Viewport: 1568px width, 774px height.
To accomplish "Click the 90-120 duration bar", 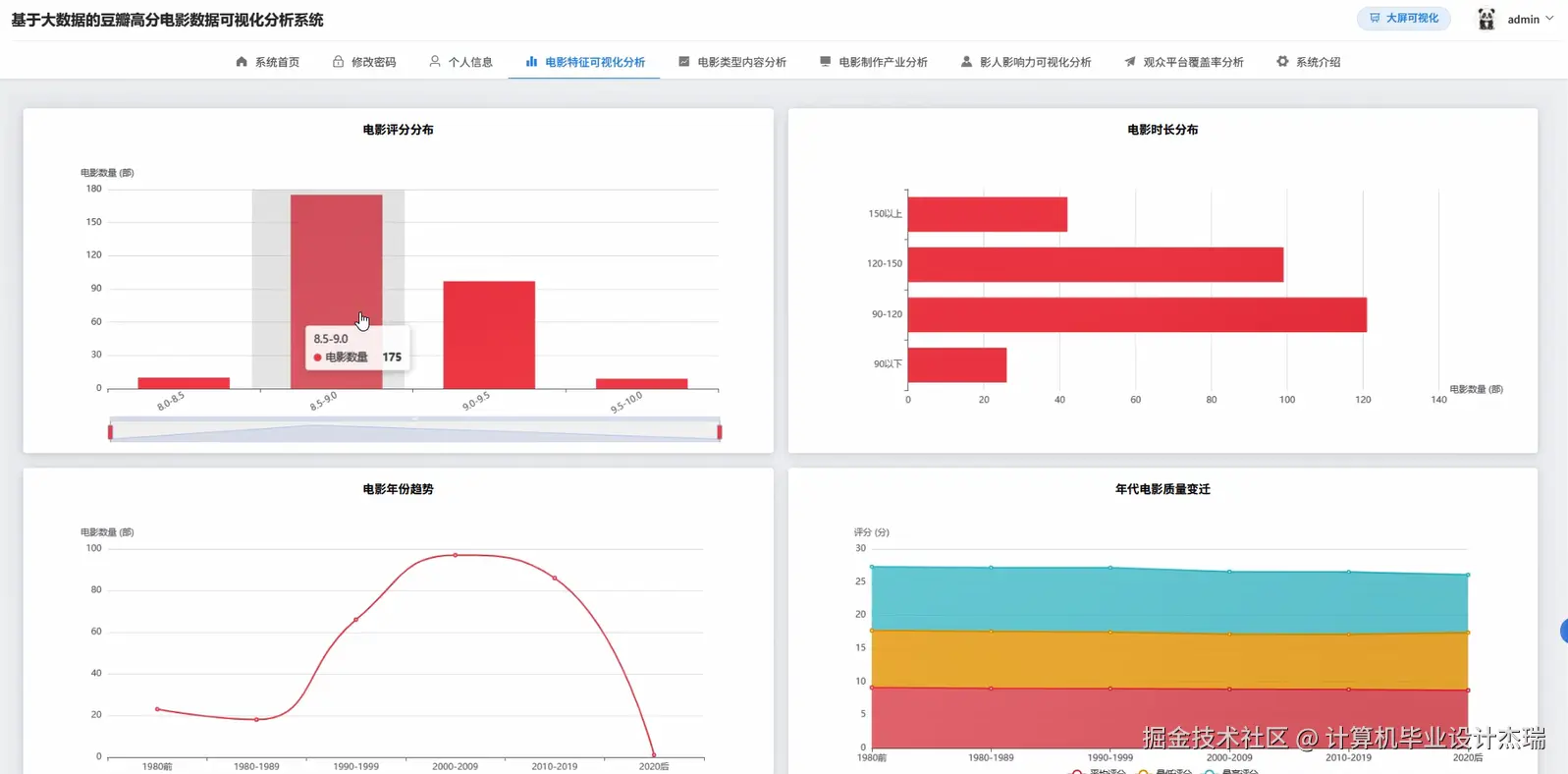I will tap(1137, 314).
